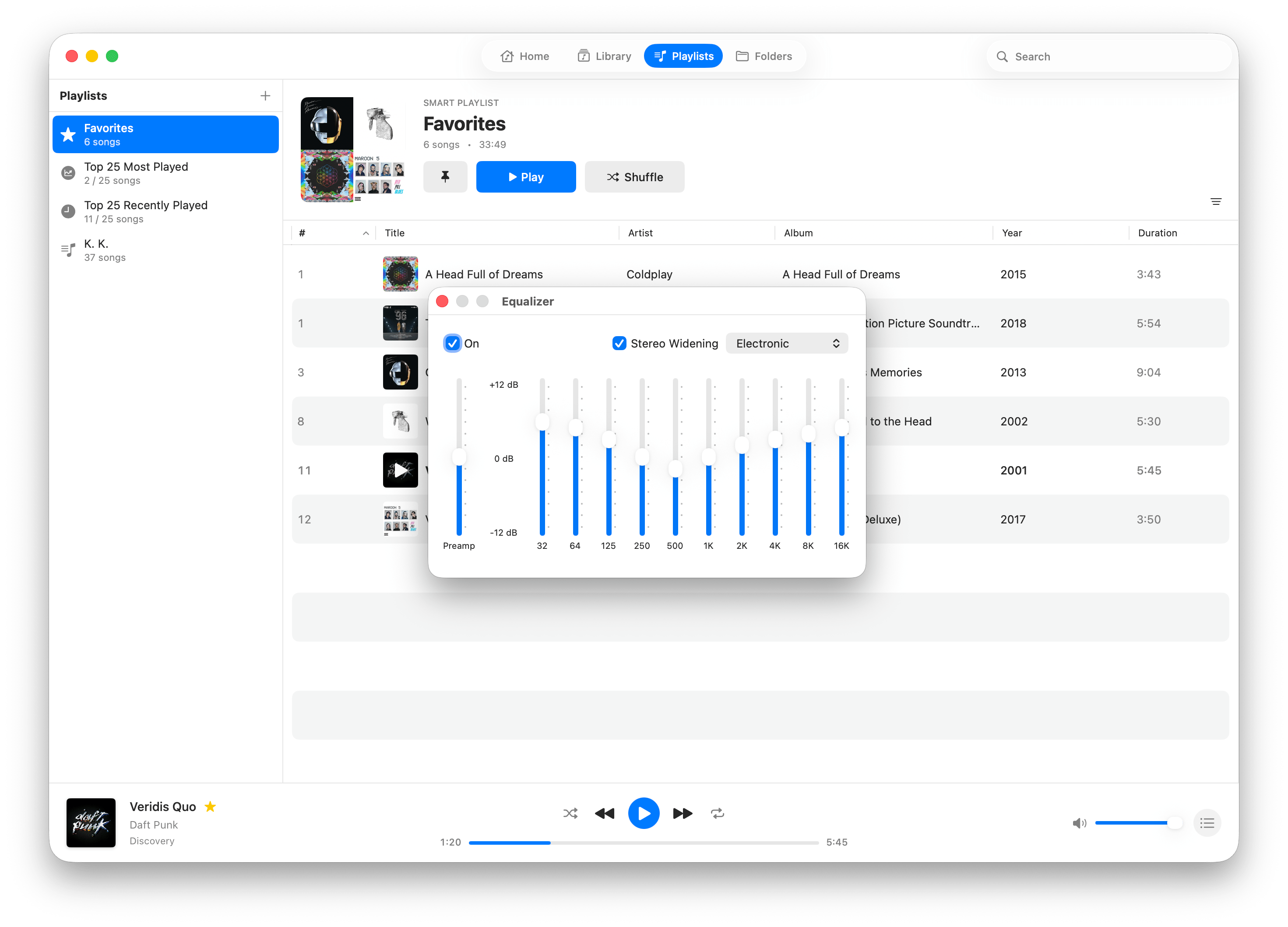Play overlay on track 11 artwork
The height and width of the screenshot is (927, 1288).
(x=401, y=470)
